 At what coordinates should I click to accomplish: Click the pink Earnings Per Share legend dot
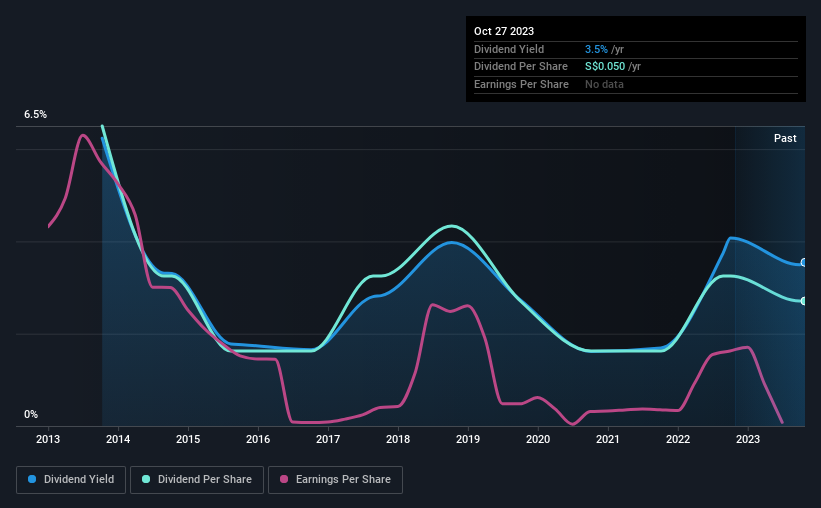tap(284, 479)
